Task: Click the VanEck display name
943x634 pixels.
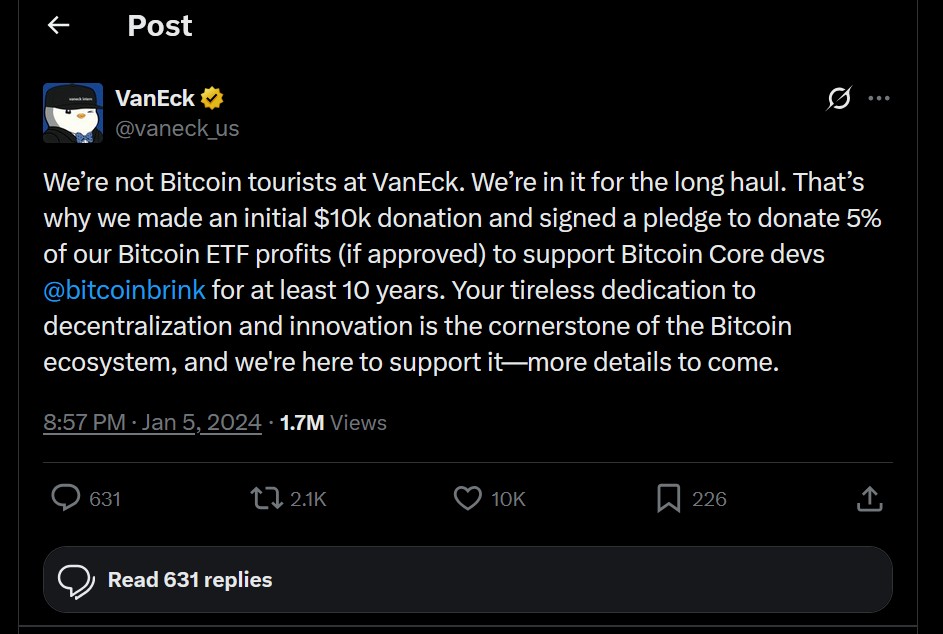Action: (x=155, y=98)
